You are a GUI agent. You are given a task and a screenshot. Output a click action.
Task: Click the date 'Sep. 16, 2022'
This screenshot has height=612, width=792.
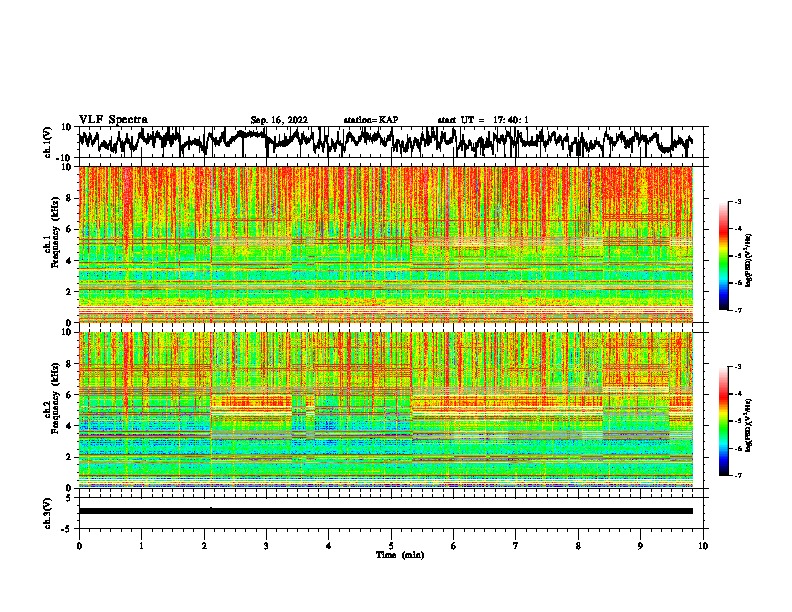tap(279, 120)
